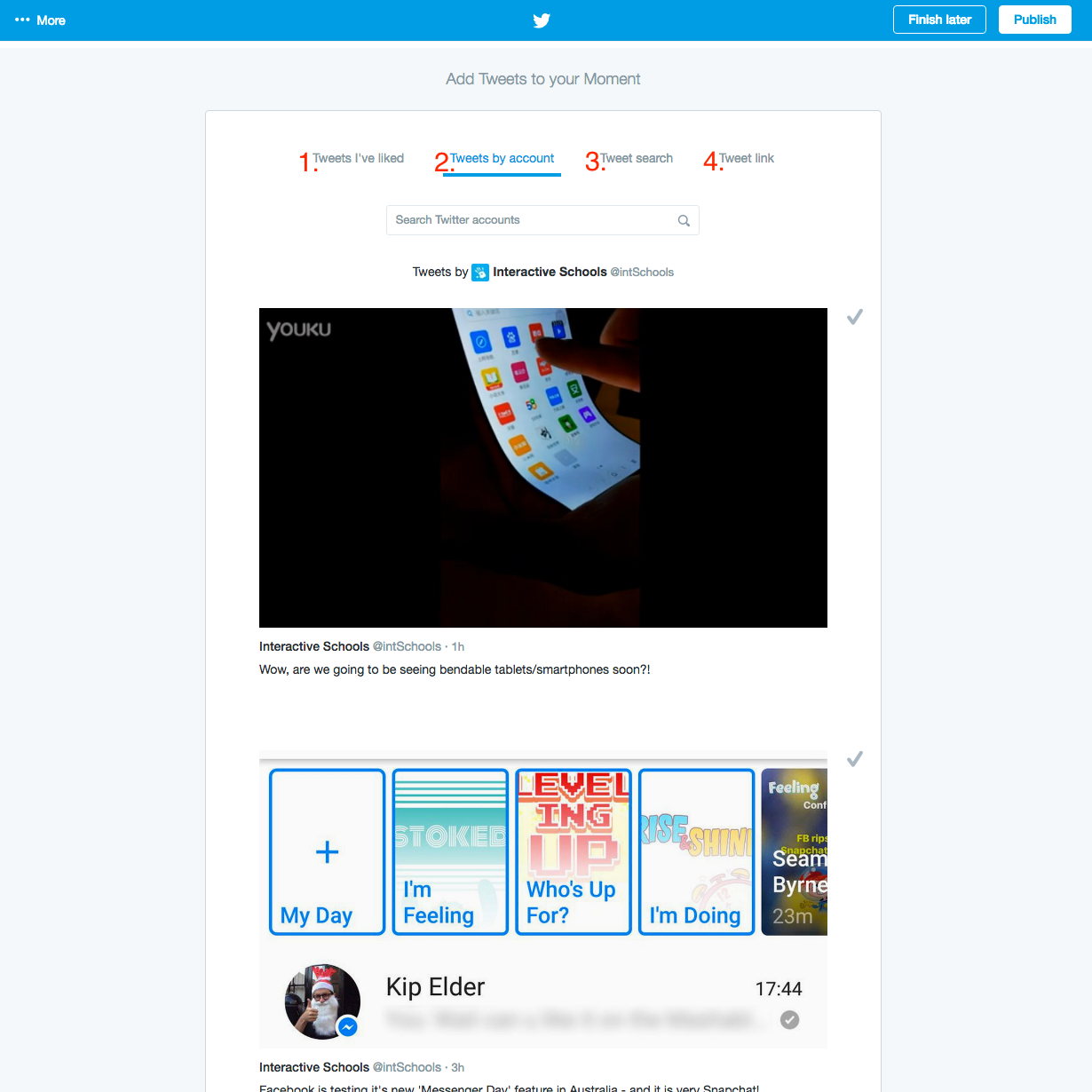Click the 3h timestamp on second tweet
This screenshot has height=1092, width=1092.
pos(458,1068)
